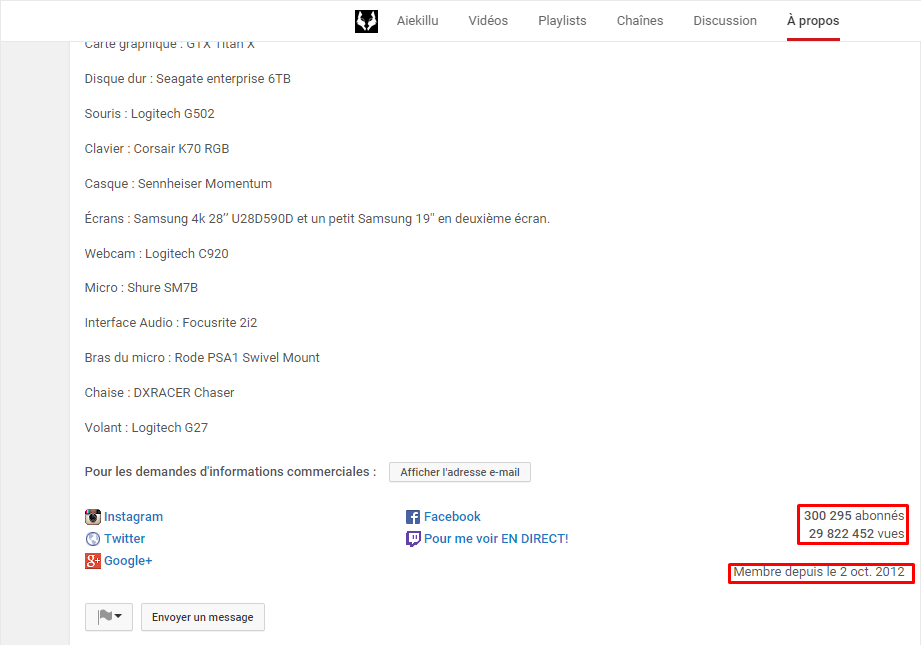Open the Instagram text link
This screenshot has width=921, height=645.
[x=133, y=517]
